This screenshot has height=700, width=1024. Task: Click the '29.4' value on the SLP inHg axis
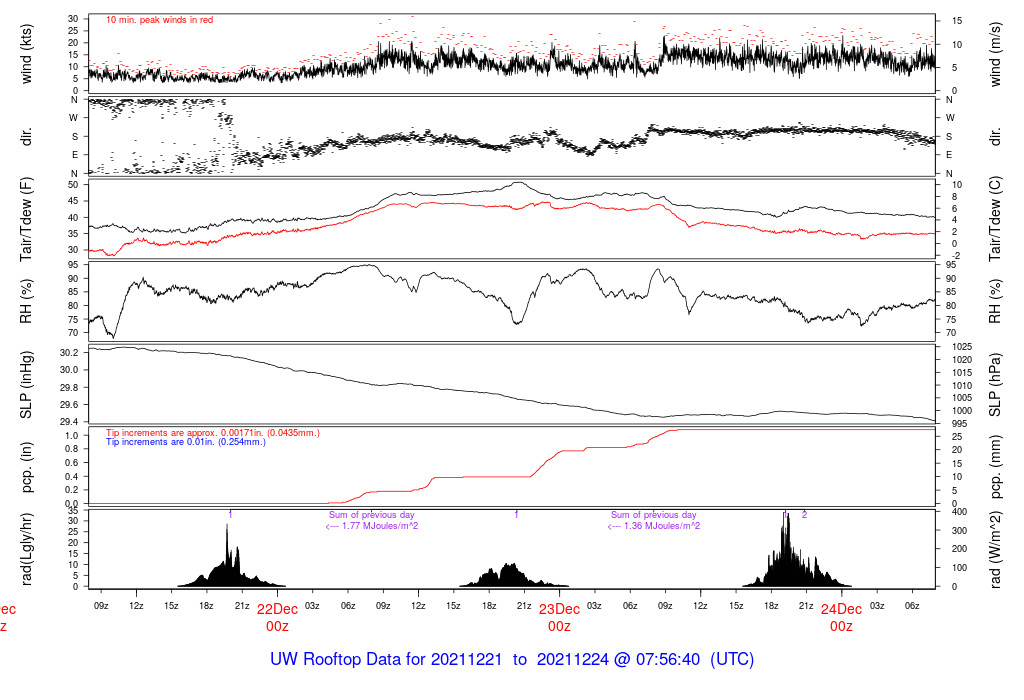pyautogui.click(x=70, y=422)
